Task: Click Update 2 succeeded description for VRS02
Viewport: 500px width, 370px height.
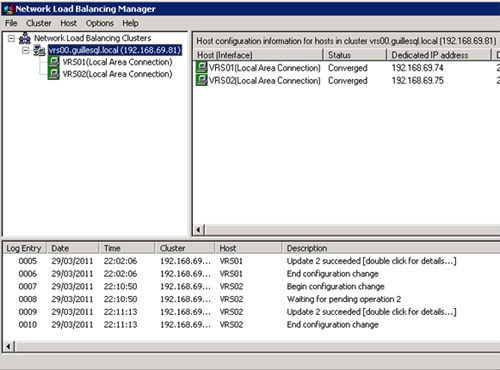Action: pyautogui.click(x=371, y=312)
